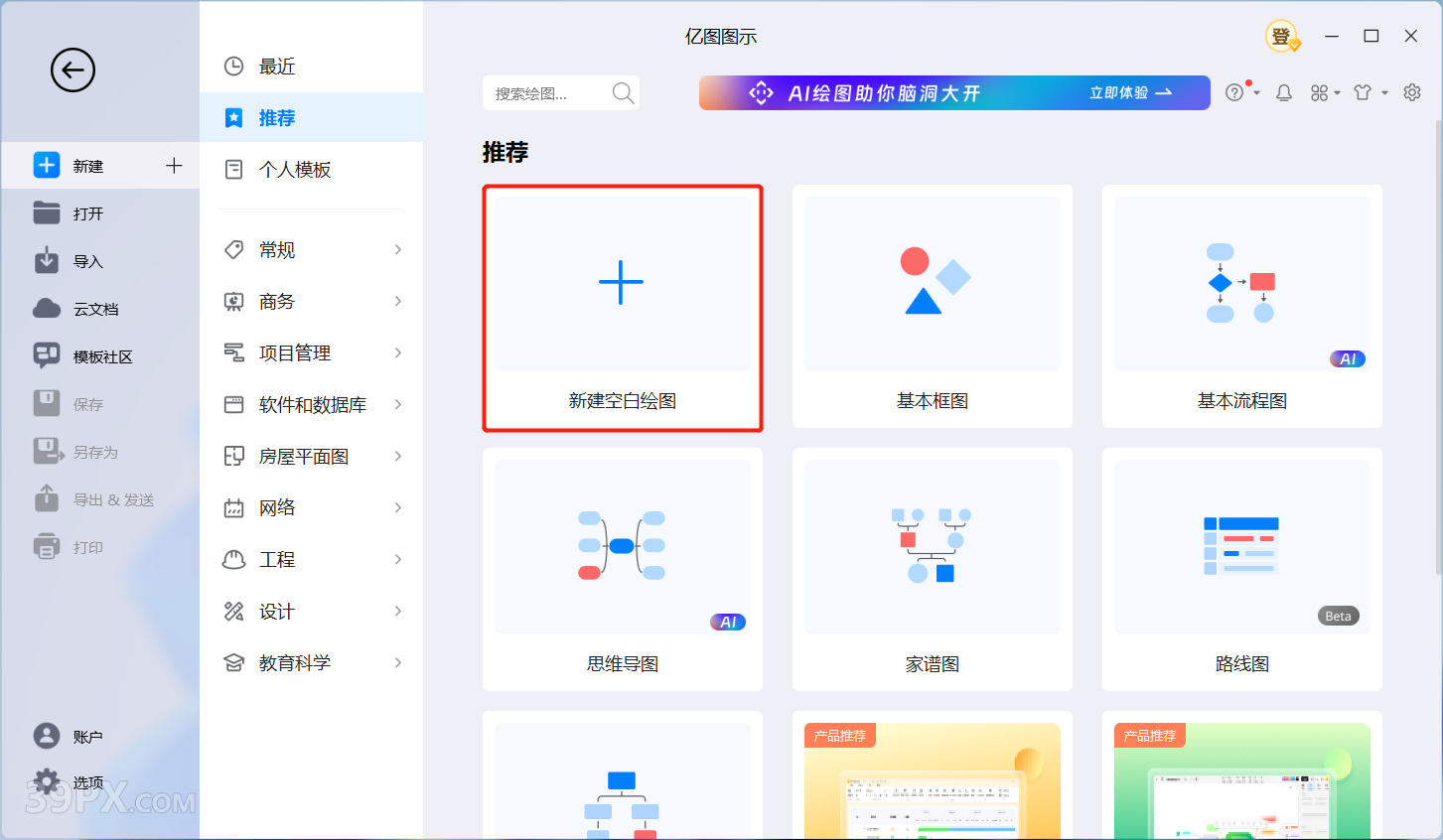The image size is (1443, 840).
Task: Open the 路线图 template card
Action: click(1242, 569)
